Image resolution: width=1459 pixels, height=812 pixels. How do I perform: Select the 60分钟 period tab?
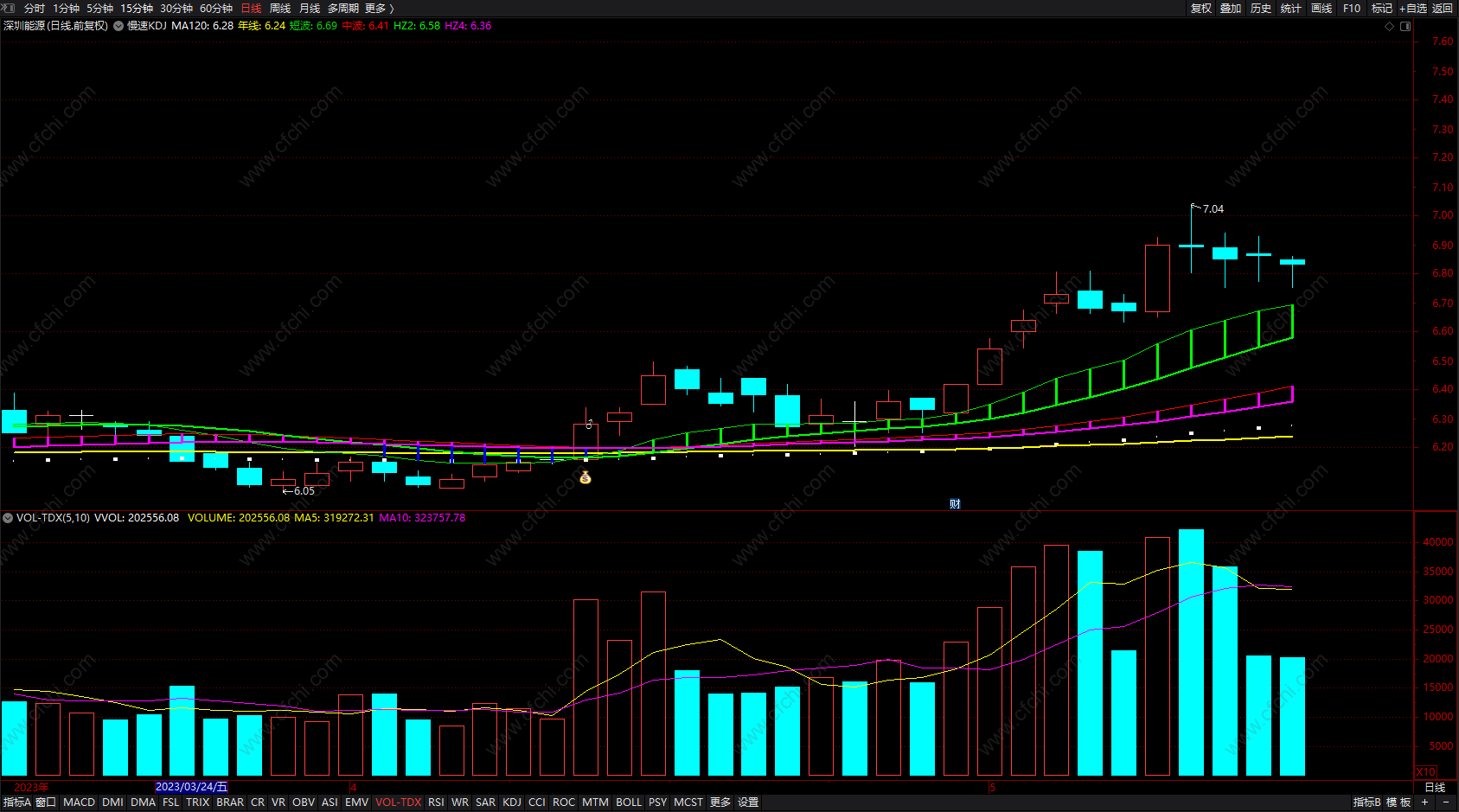pyautogui.click(x=216, y=8)
